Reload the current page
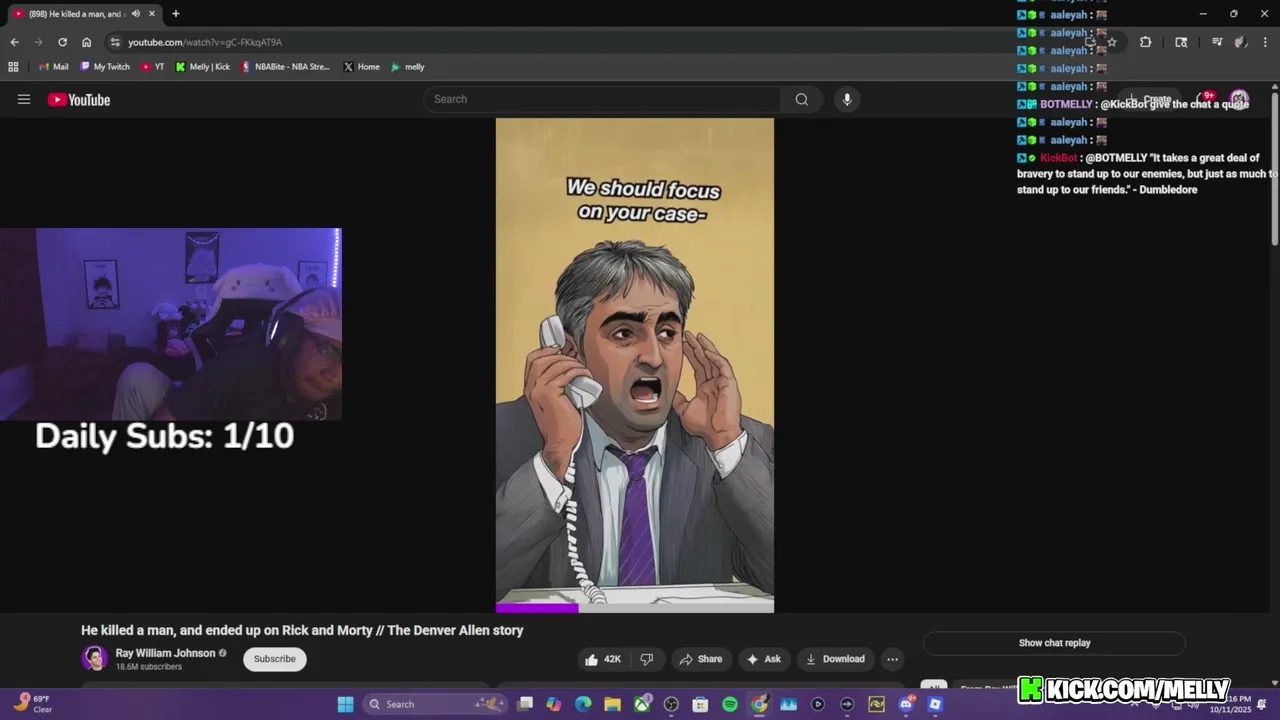Image resolution: width=1280 pixels, height=720 pixels. coord(62,42)
